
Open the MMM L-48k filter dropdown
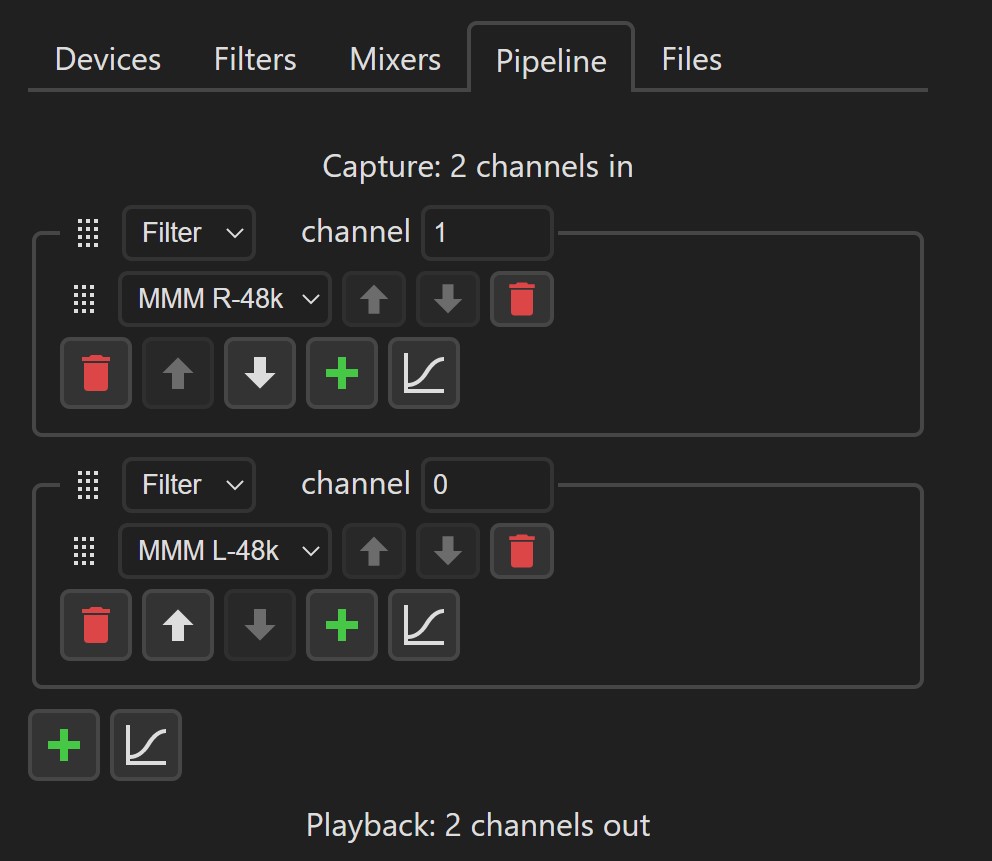[x=225, y=551]
